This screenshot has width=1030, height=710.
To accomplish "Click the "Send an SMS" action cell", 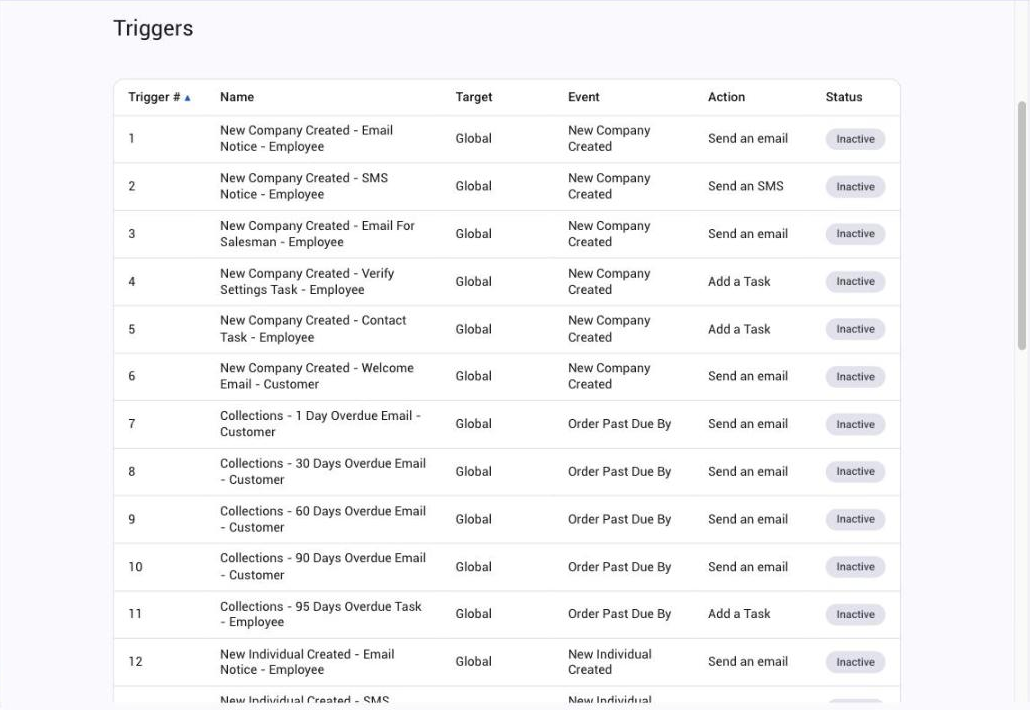I will coord(746,186).
